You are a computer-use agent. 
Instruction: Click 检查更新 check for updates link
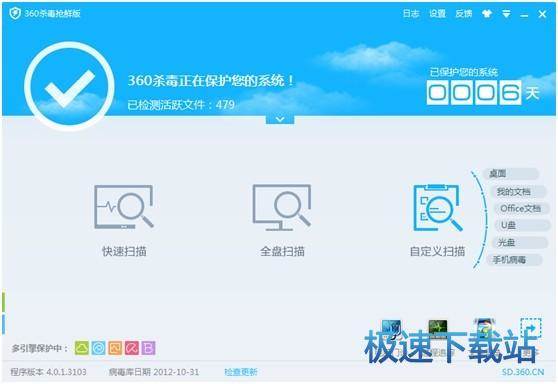coord(241,372)
